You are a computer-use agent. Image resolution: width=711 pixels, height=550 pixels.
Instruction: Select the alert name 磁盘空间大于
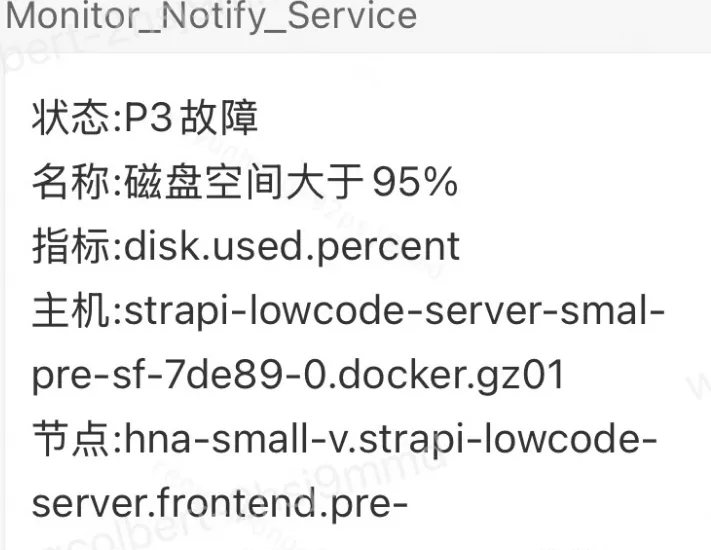(x=245, y=183)
